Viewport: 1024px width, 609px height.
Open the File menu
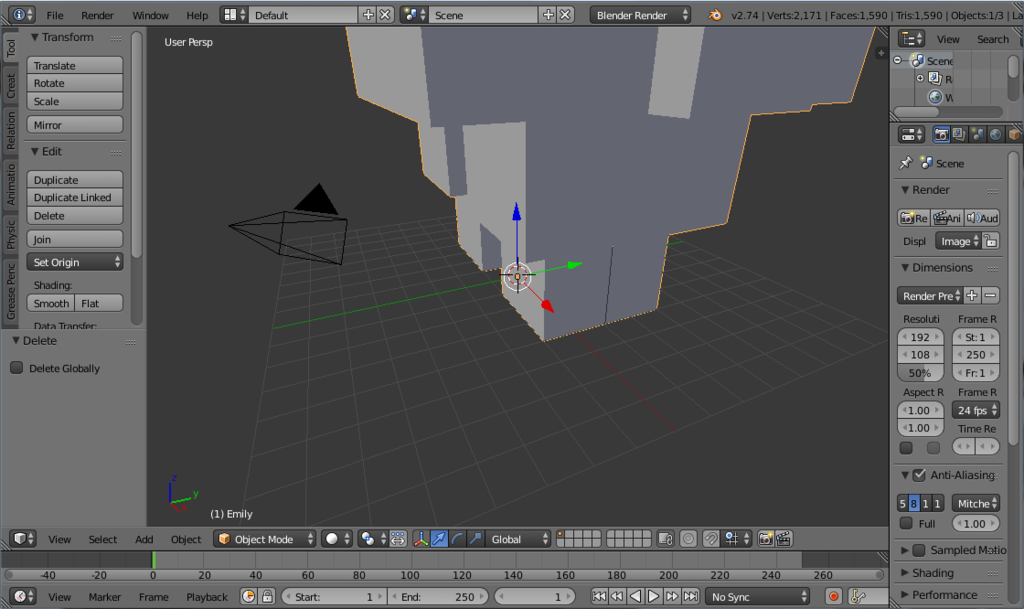55,15
